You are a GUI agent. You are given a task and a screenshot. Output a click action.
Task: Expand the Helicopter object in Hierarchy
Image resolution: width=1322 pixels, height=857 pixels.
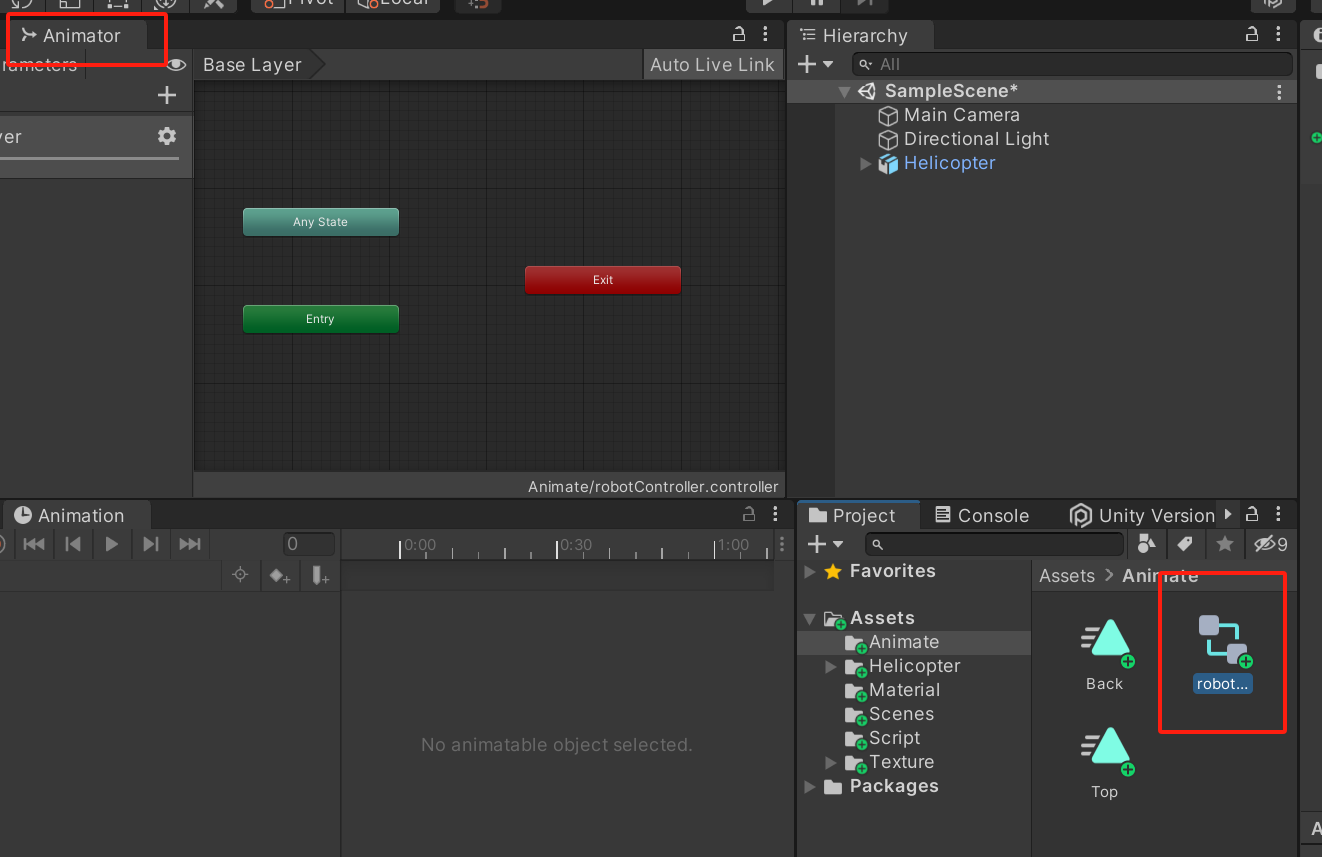pos(866,164)
